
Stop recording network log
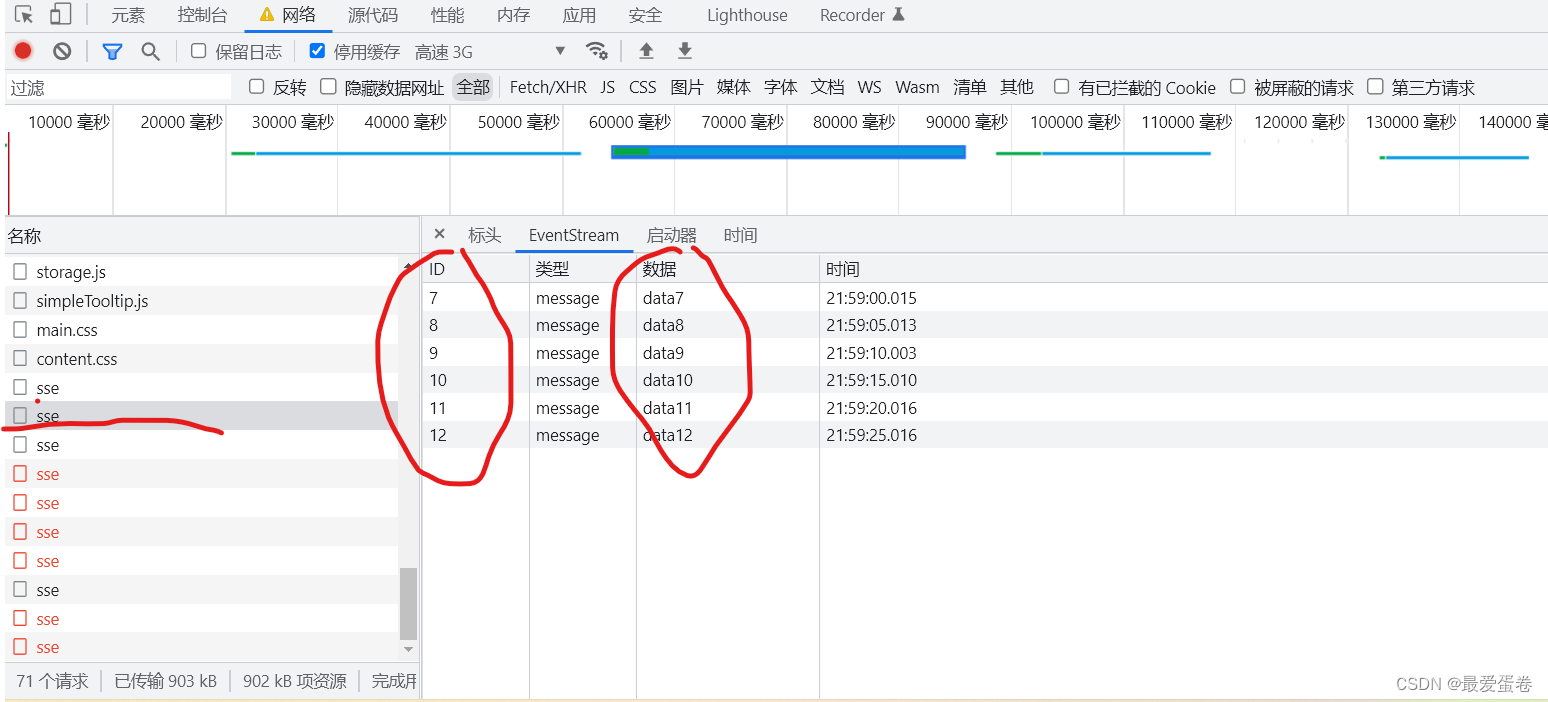(x=22, y=50)
